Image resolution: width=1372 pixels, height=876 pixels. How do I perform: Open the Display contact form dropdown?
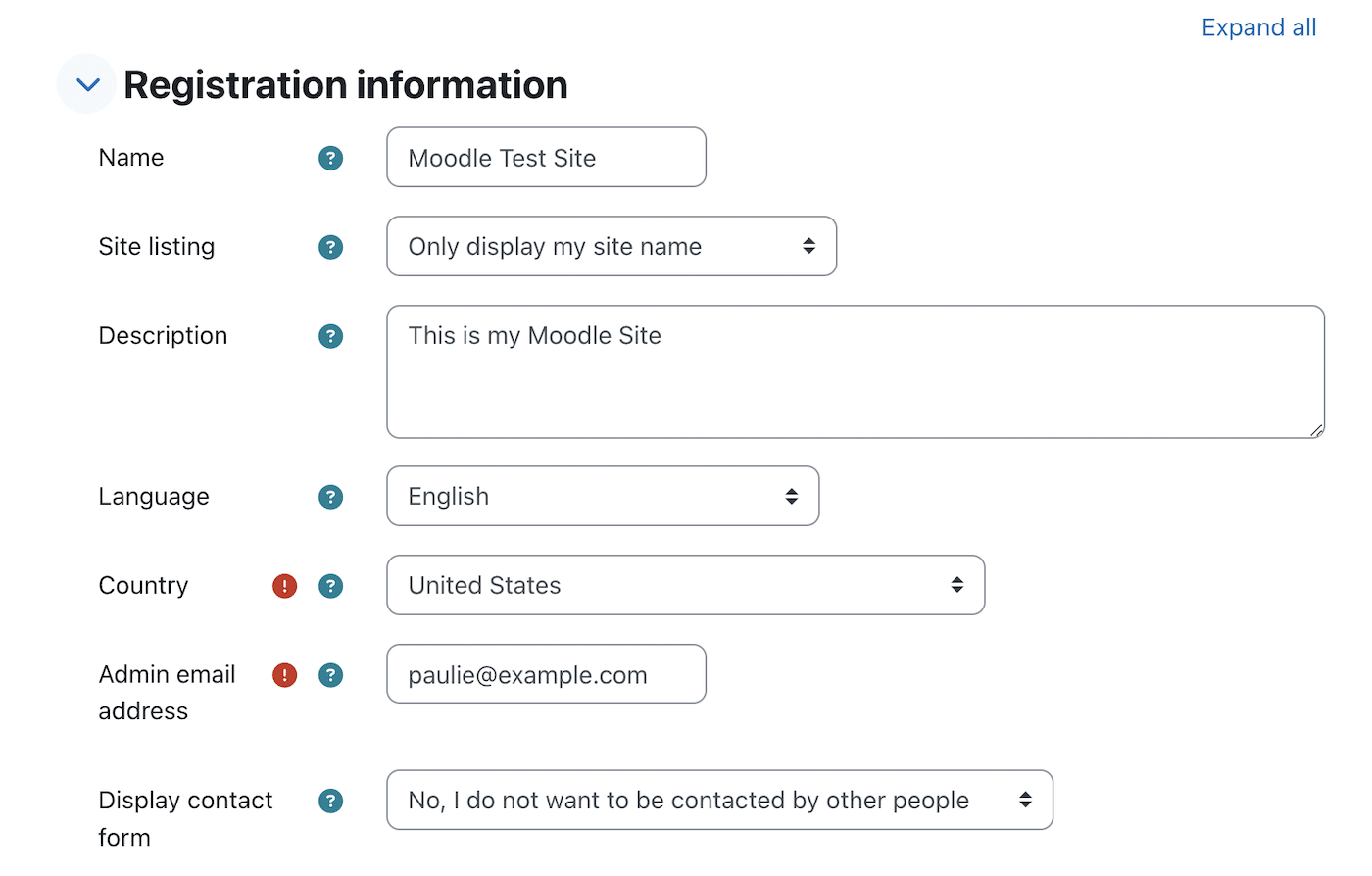click(719, 800)
